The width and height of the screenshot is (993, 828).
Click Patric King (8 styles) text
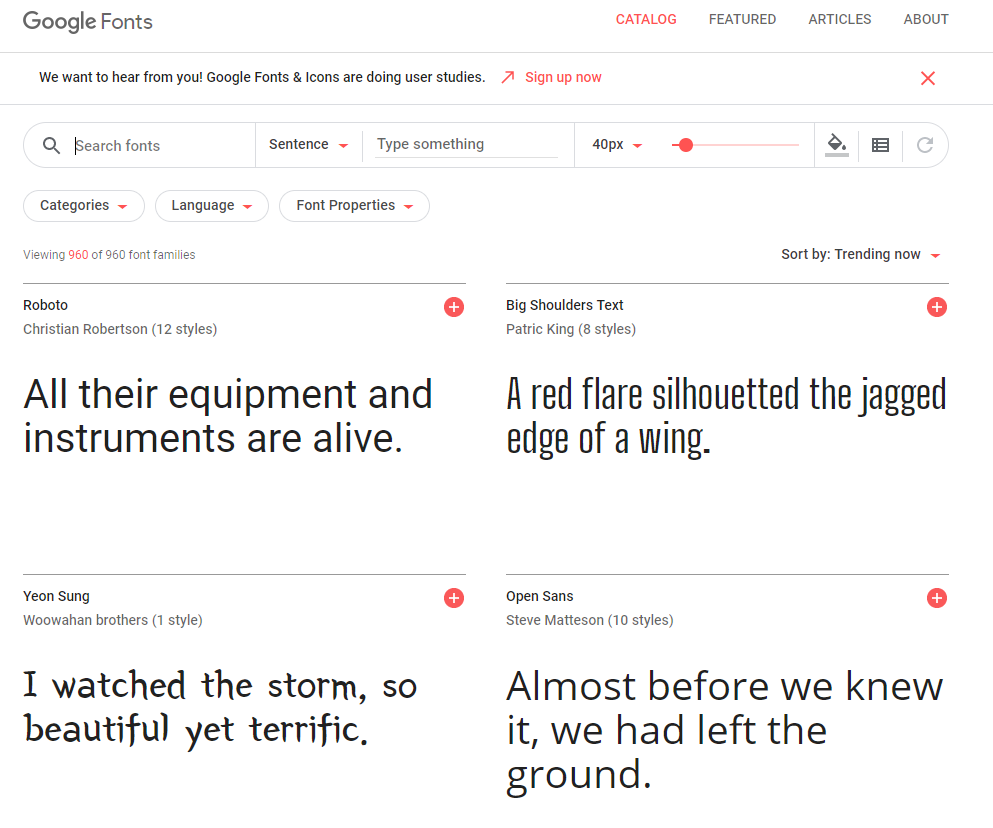[x=571, y=329]
